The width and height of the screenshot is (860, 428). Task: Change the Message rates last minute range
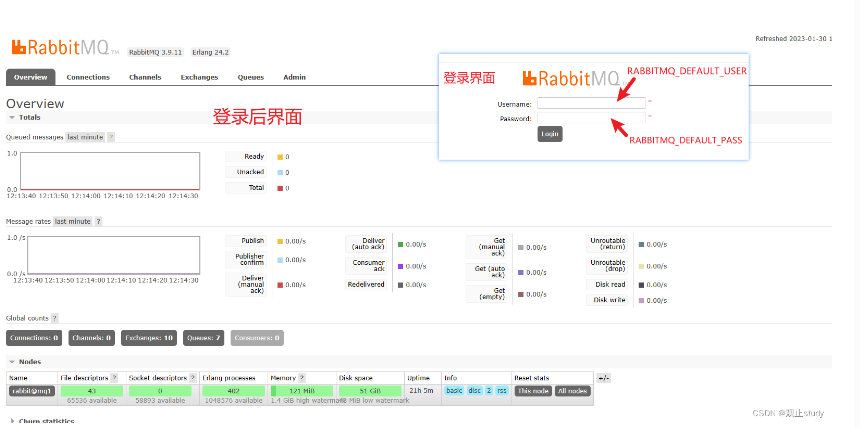pyautogui.click(x=72, y=221)
